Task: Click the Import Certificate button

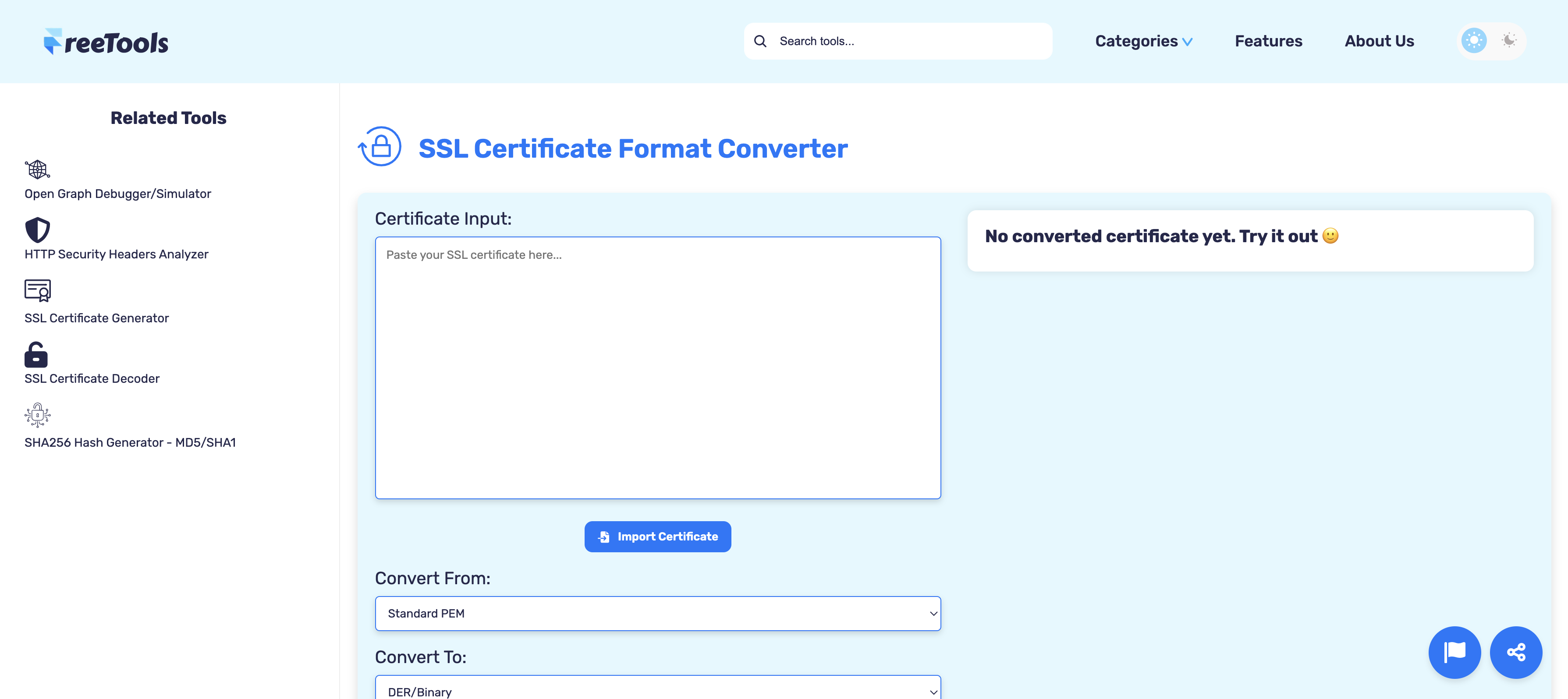Action: point(657,537)
